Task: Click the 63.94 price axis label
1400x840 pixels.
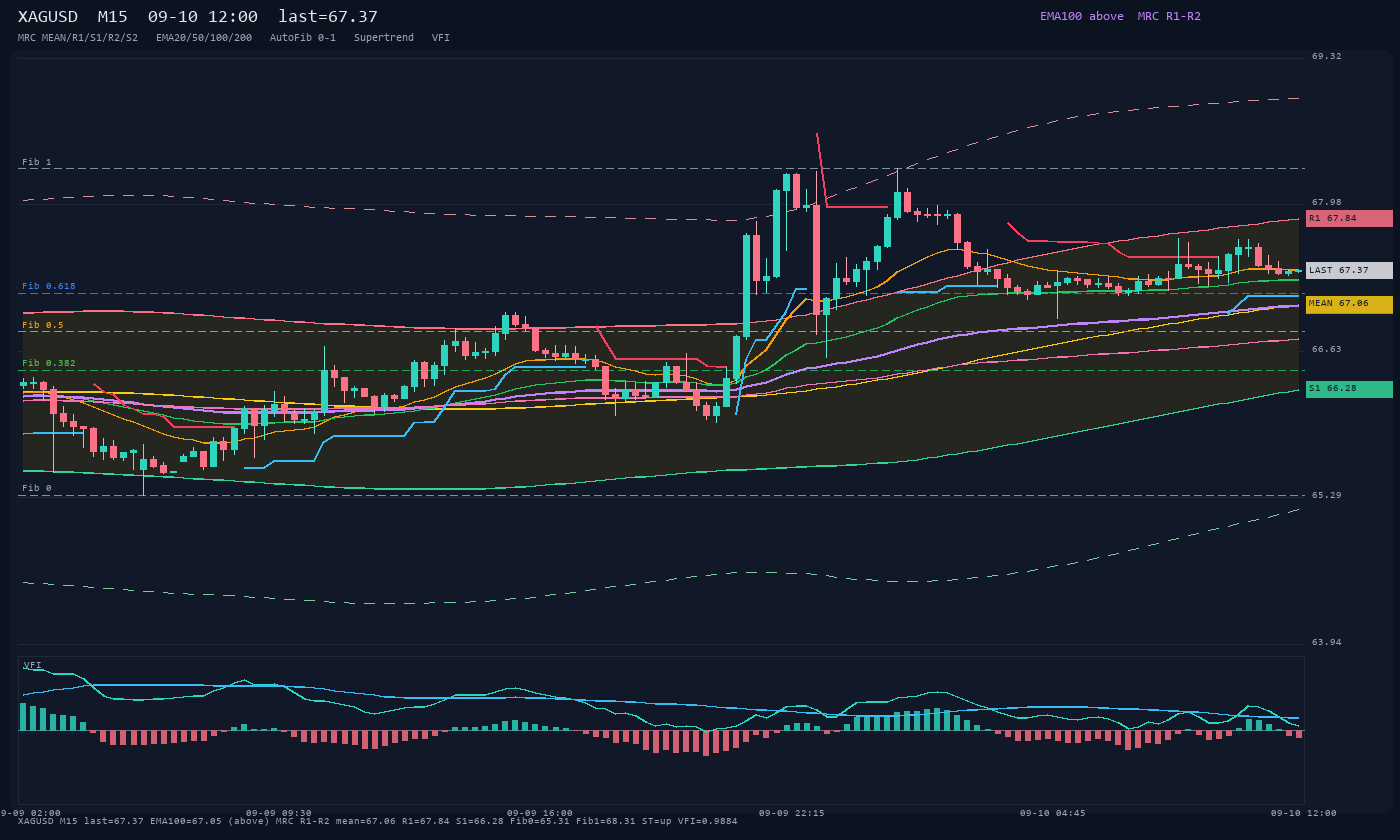Action: pyautogui.click(x=1327, y=642)
